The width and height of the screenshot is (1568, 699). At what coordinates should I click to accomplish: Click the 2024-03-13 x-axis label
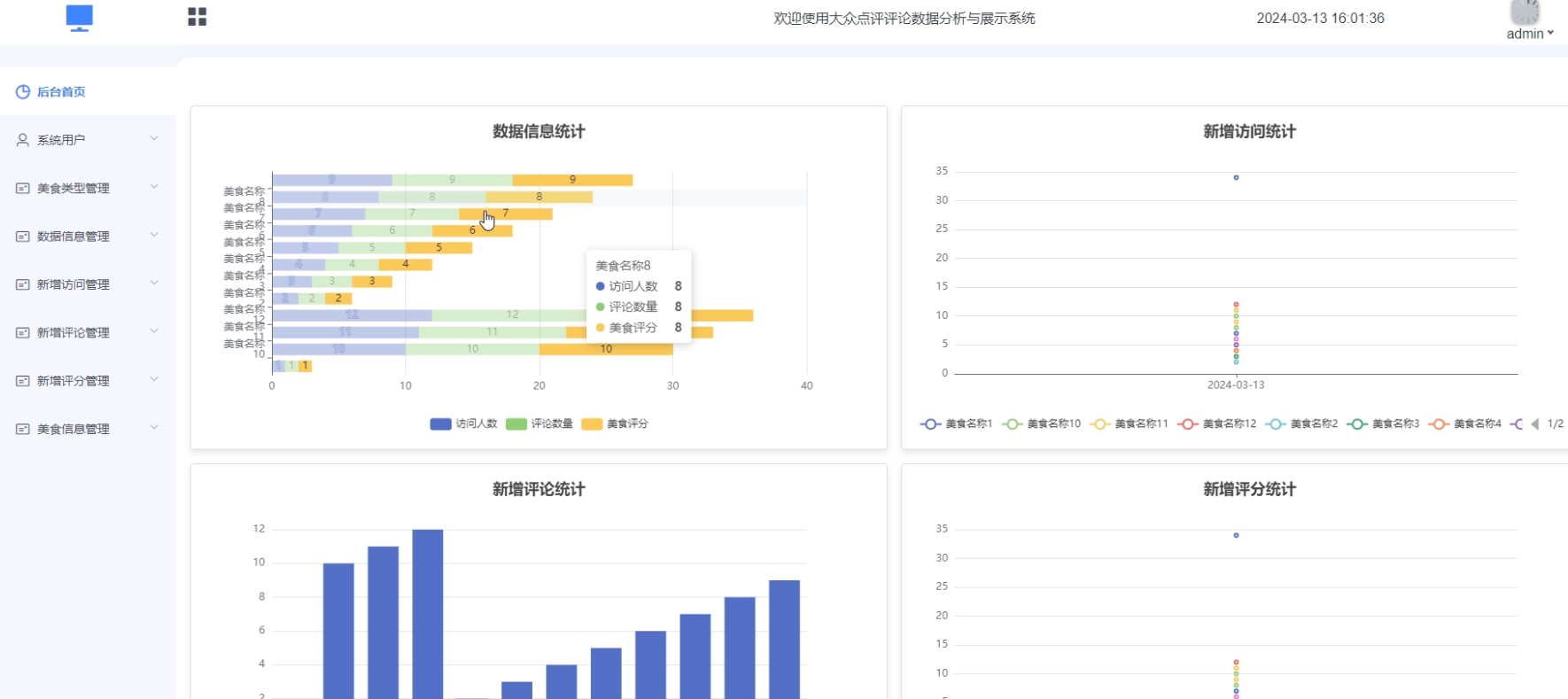coord(1236,385)
